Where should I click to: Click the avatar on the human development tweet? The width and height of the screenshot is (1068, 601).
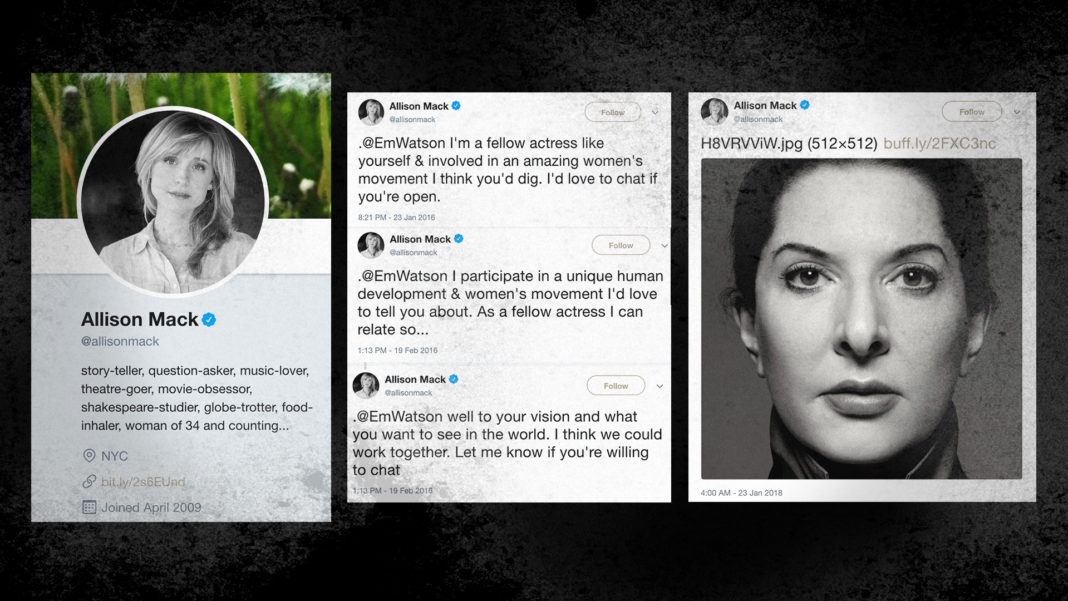371,245
